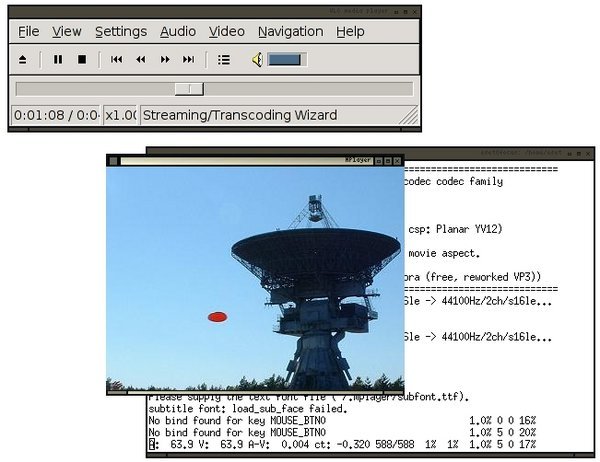Click the Streaming/Transcoding Wizard status text

tap(240, 115)
